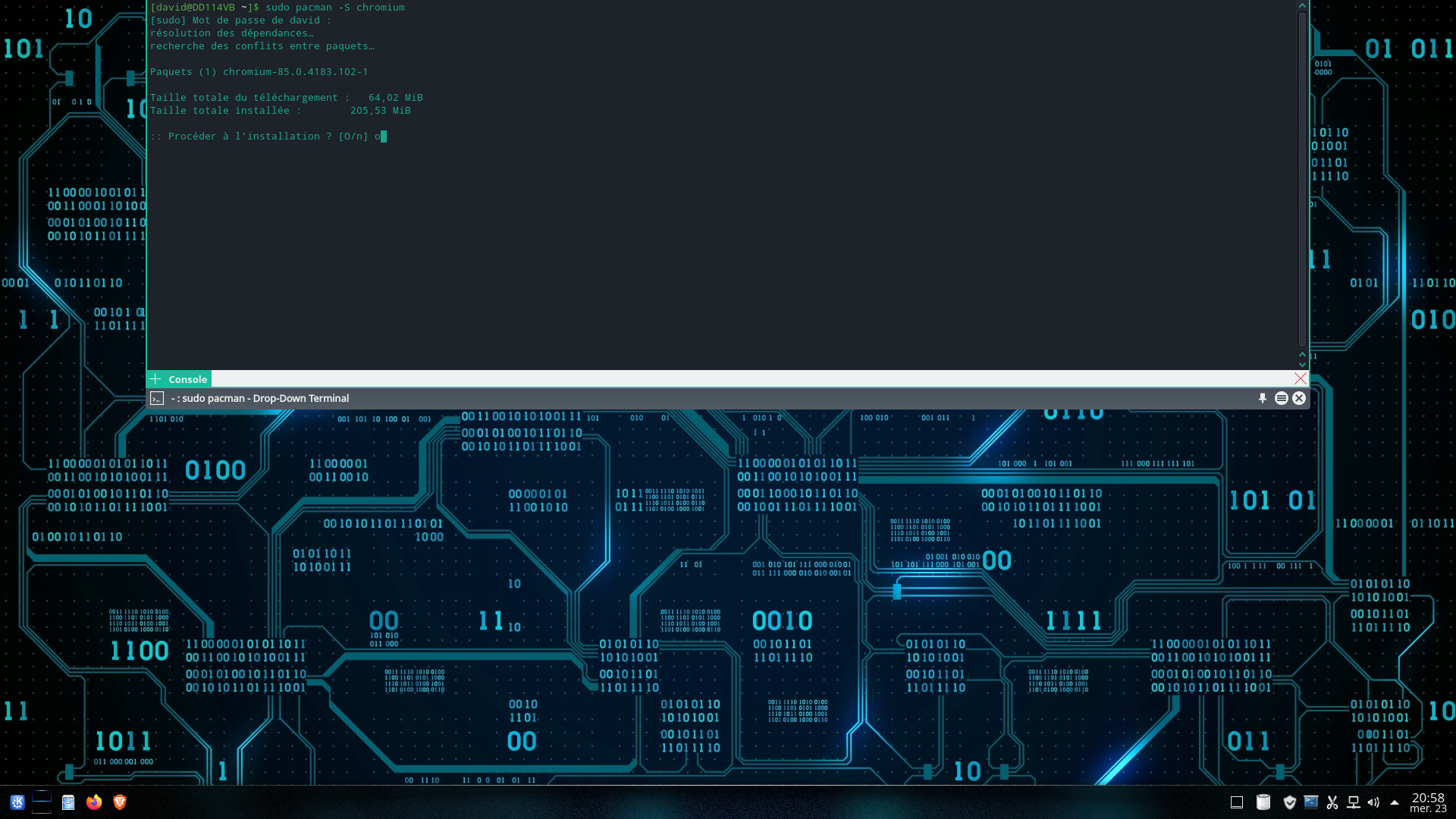1456x819 pixels.
Task: Click the security shield tray icon
Action: click(x=1289, y=802)
